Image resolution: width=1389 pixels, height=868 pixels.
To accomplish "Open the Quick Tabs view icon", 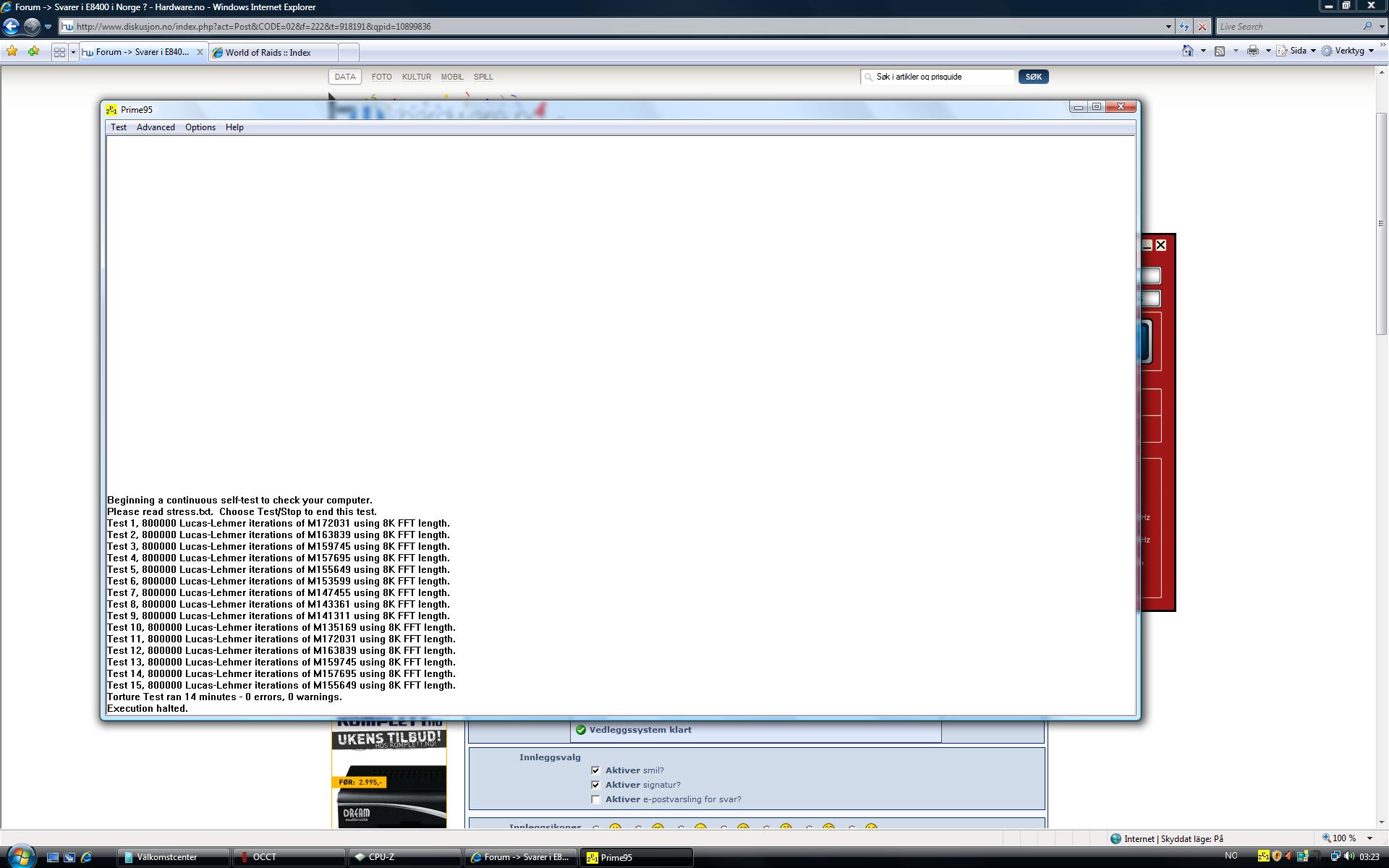I will [59, 52].
